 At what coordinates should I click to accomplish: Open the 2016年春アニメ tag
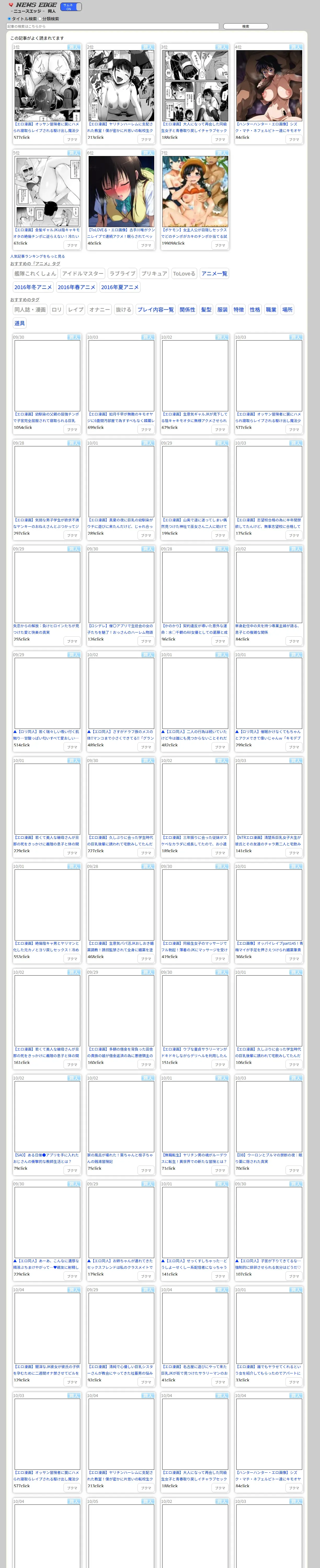tap(77, 287)
